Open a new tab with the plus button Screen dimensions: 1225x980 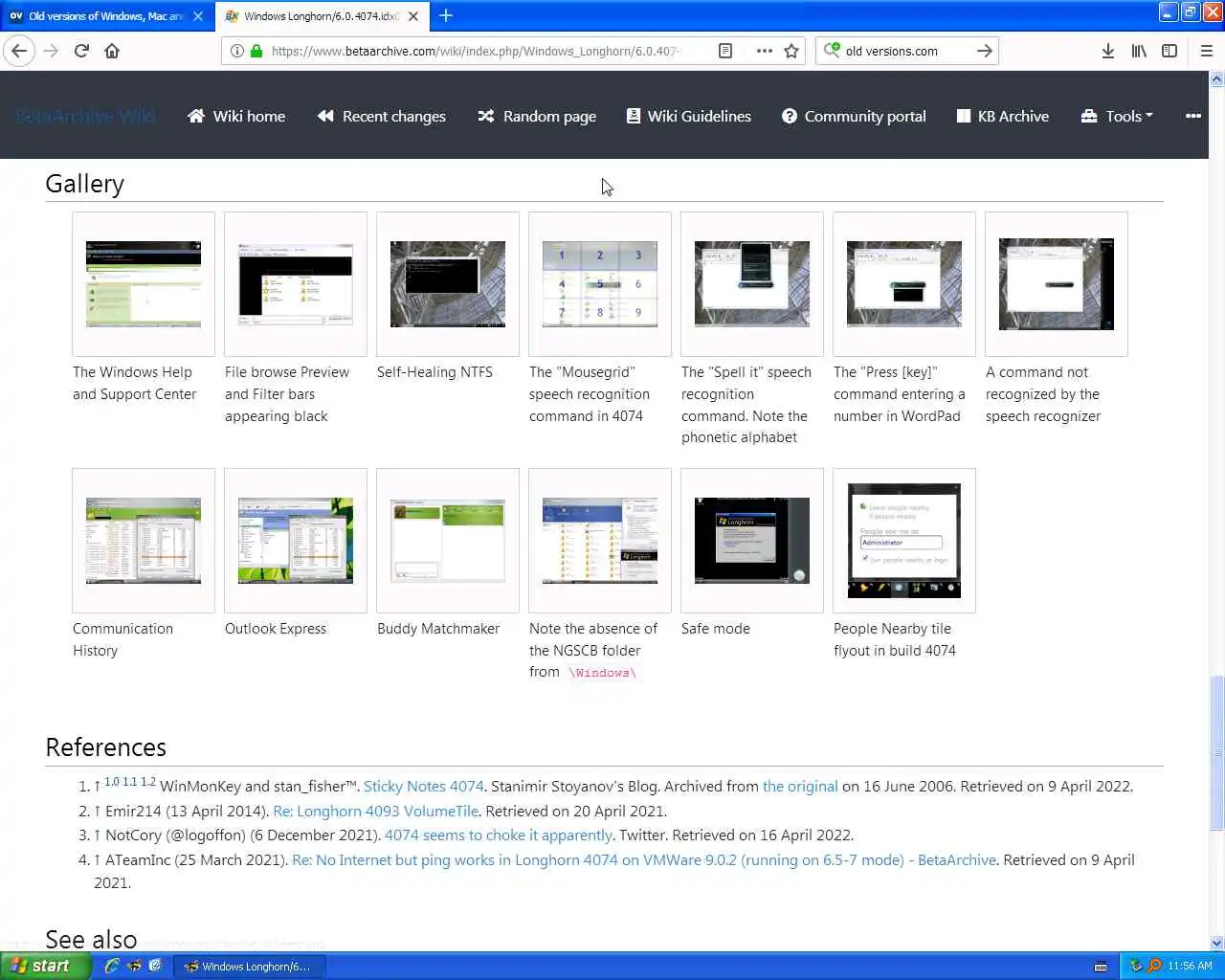(446, 15)
